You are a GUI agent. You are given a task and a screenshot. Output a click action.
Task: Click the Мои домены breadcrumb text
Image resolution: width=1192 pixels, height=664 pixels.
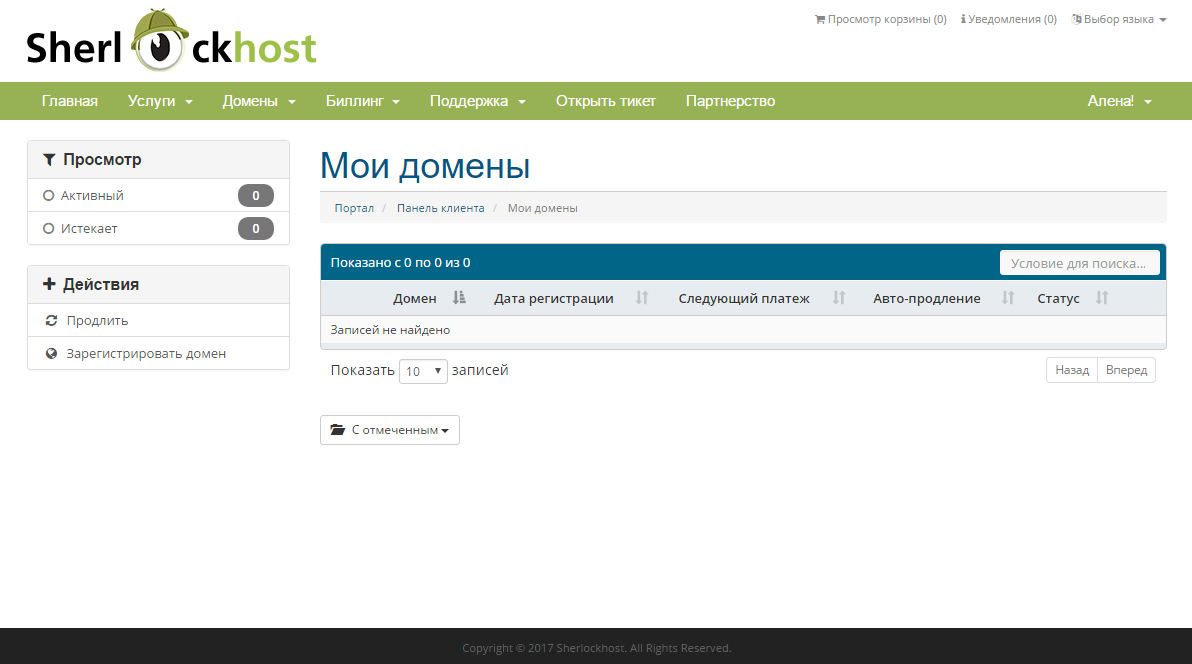543,208
